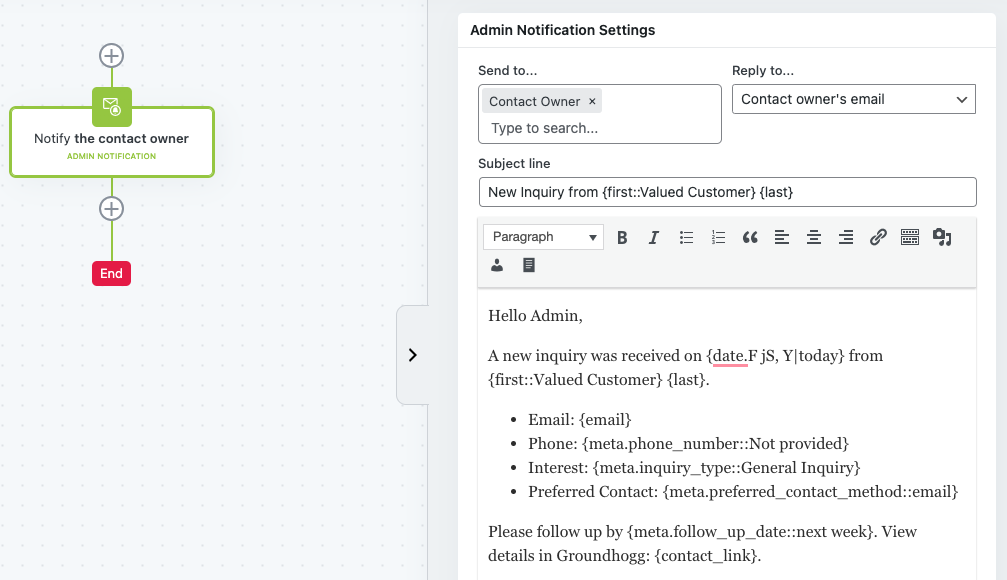Open the Paragraph format dropdown
Screen dimensions: 1007x580
(543, 237)
